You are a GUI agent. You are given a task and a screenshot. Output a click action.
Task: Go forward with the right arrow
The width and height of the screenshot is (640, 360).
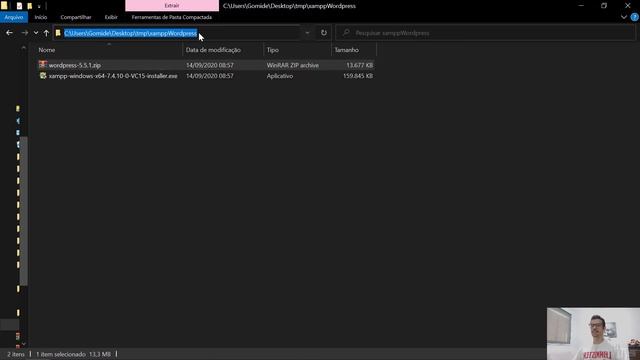point(24,33)
